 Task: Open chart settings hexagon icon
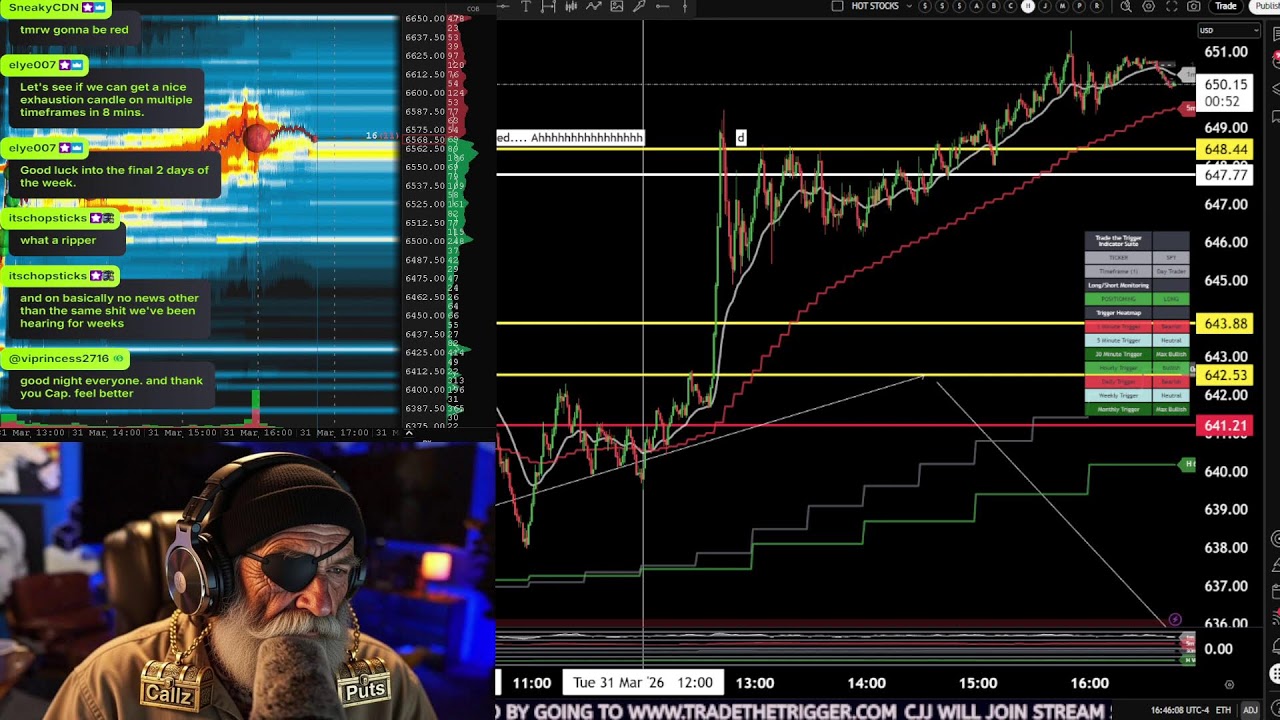(1149, 6)
